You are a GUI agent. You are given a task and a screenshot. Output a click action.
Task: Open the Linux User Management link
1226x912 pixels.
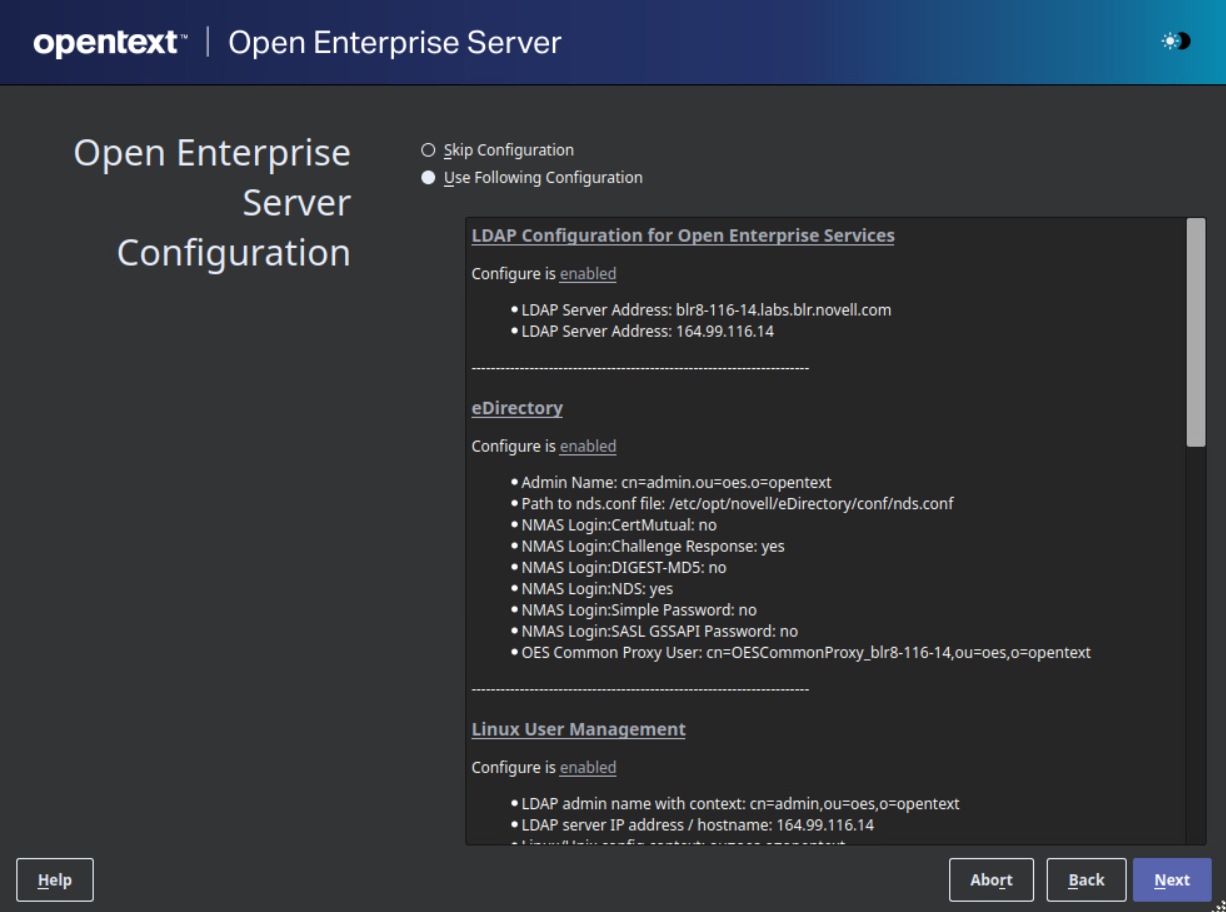click(x=579, y=729)
